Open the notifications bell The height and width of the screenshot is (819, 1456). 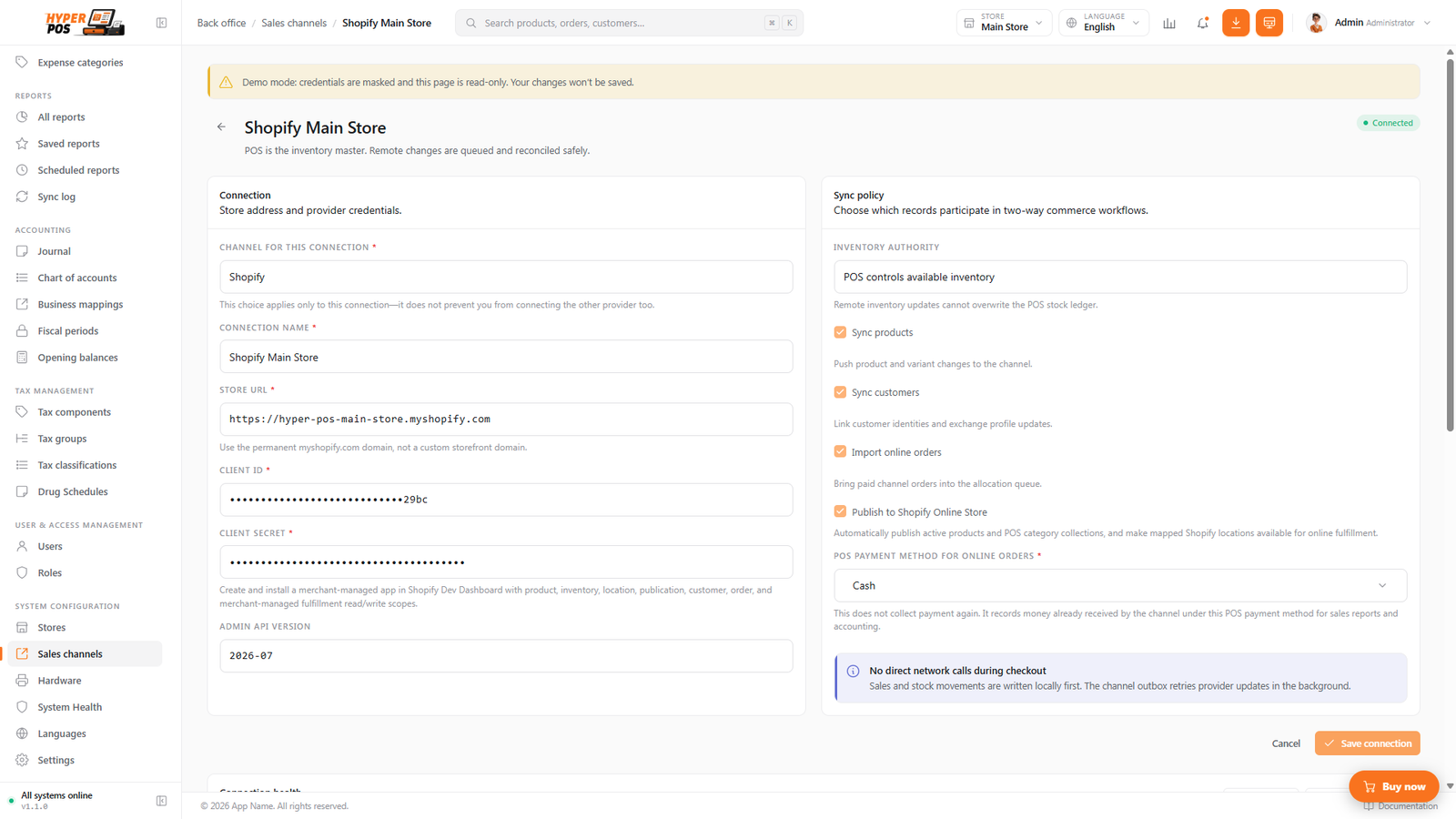[x=1203, y=23]
